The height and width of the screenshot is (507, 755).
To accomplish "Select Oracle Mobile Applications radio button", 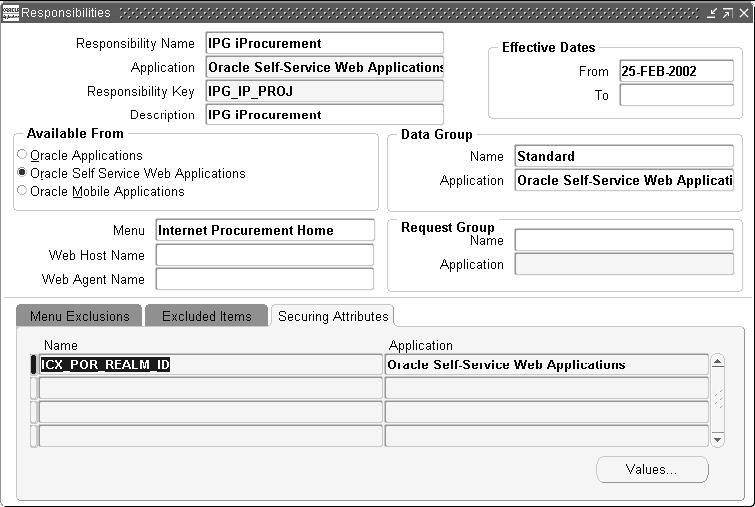I will (x=22, y=190).
